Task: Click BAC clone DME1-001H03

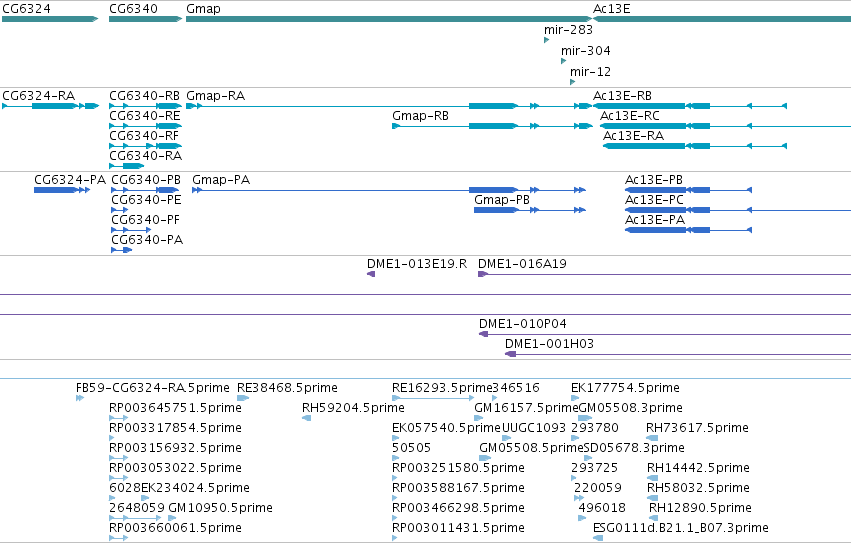Action: pos(549,344)
